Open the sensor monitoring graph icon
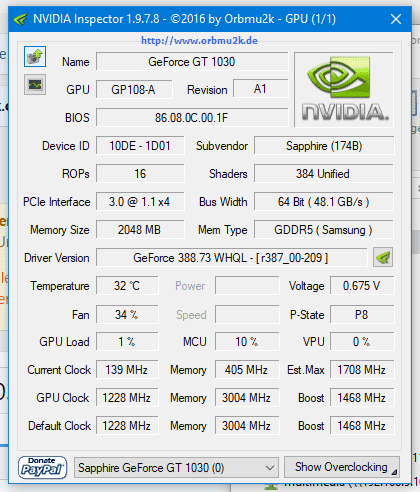 pyautogui.click(x=35, y=85)
